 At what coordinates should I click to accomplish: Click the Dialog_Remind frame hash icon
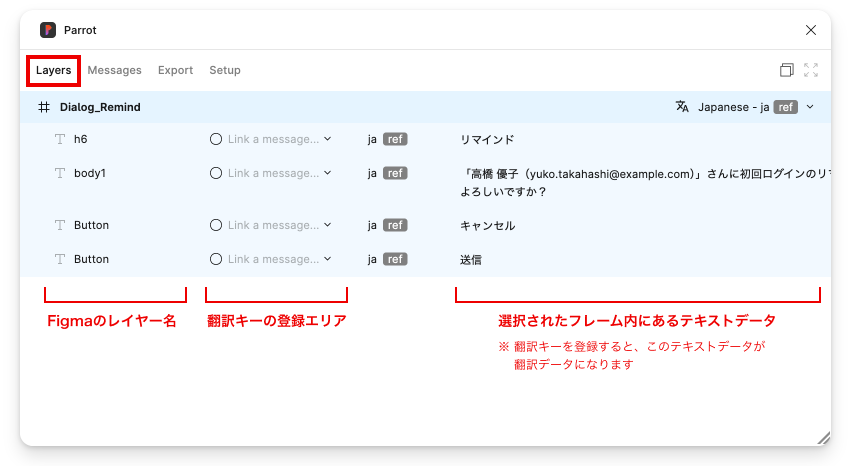(44, 107)
